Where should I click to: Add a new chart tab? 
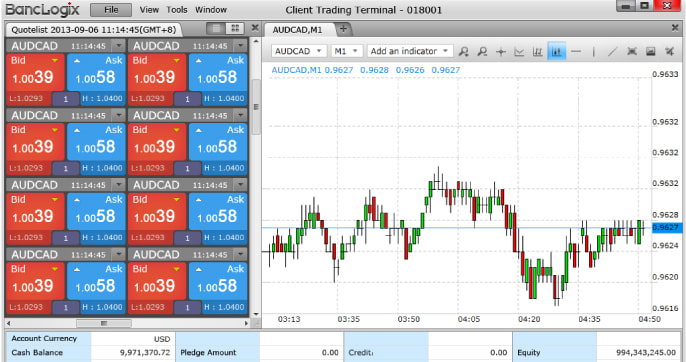[343, 29]
